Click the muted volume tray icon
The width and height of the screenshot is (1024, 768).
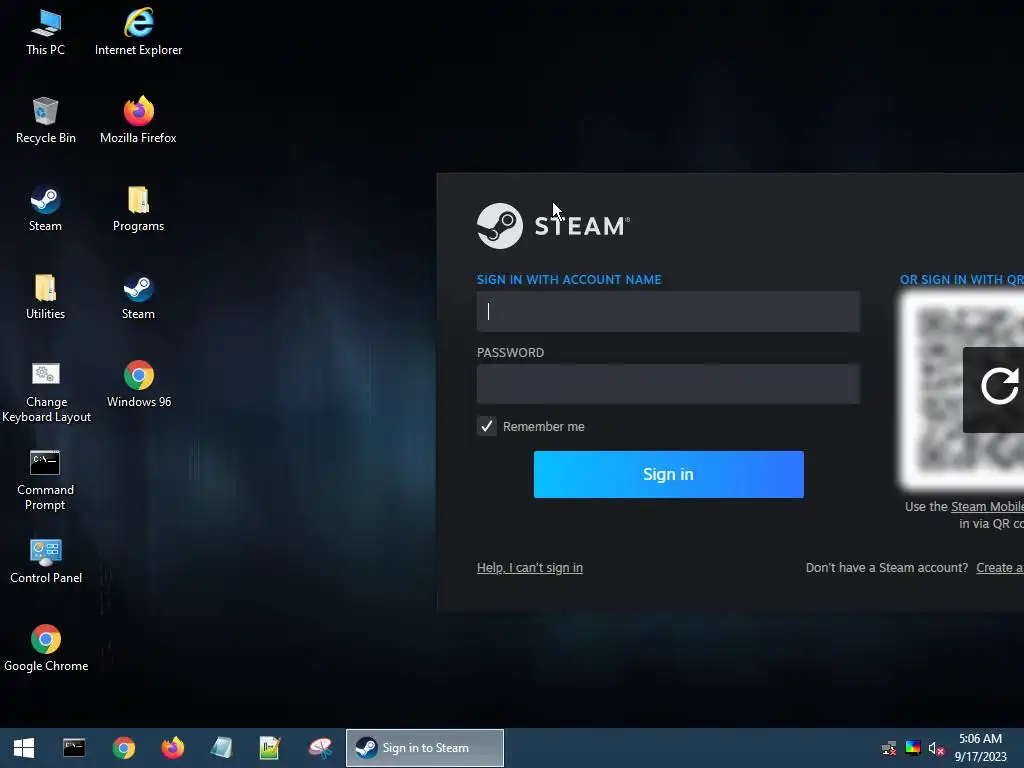(936, 748)
